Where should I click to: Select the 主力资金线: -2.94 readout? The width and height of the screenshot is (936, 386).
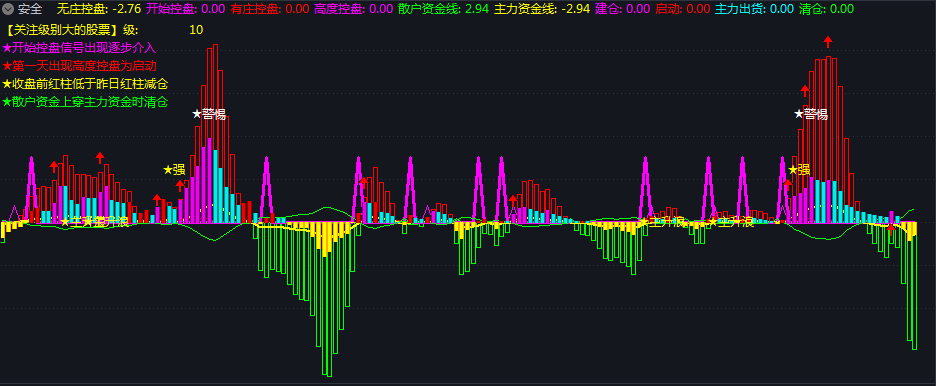[x=542, y=9]
